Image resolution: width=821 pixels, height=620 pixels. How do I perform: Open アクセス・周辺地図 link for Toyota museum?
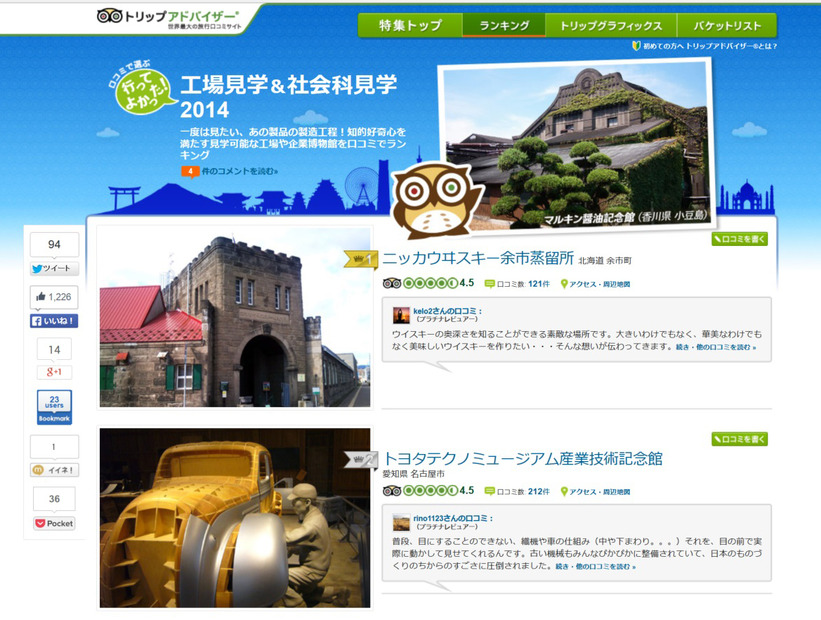[x=600, y=492]
